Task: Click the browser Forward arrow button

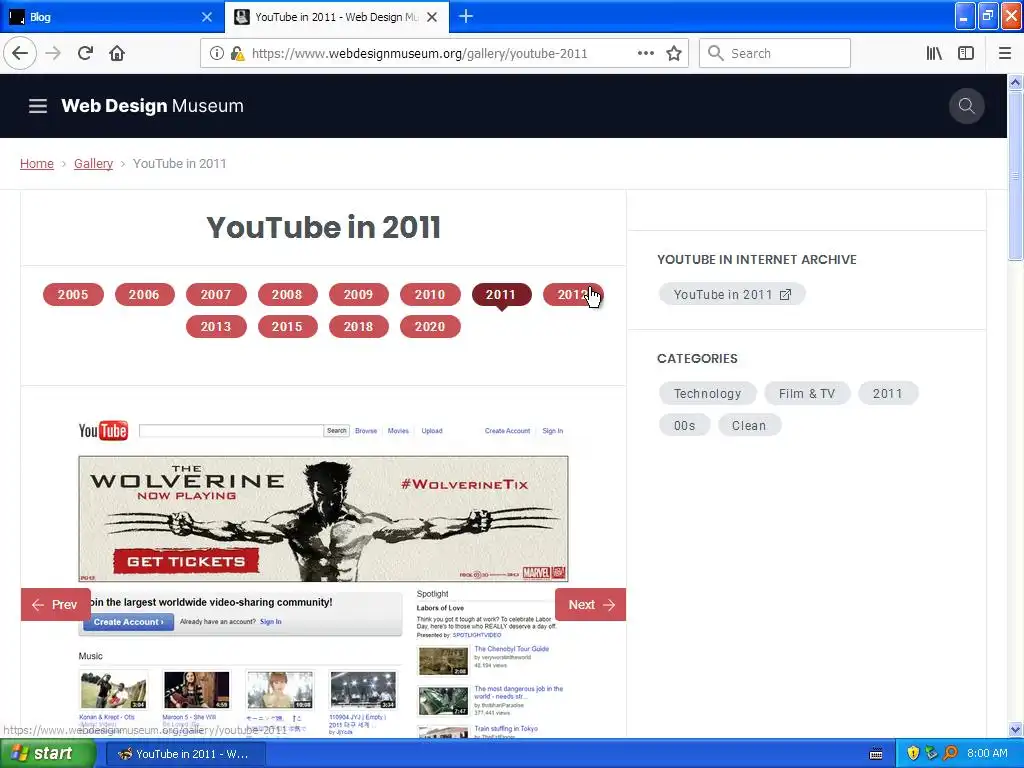Action: 53,53
